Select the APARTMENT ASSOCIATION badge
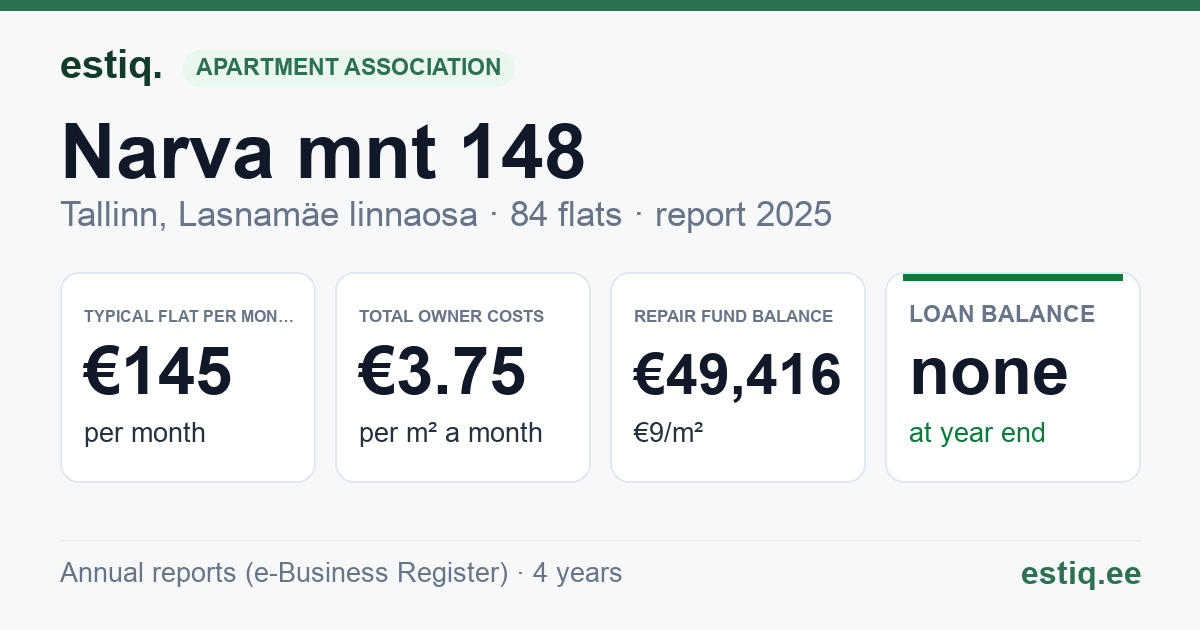1200x630 pixels. coord(348,67)
